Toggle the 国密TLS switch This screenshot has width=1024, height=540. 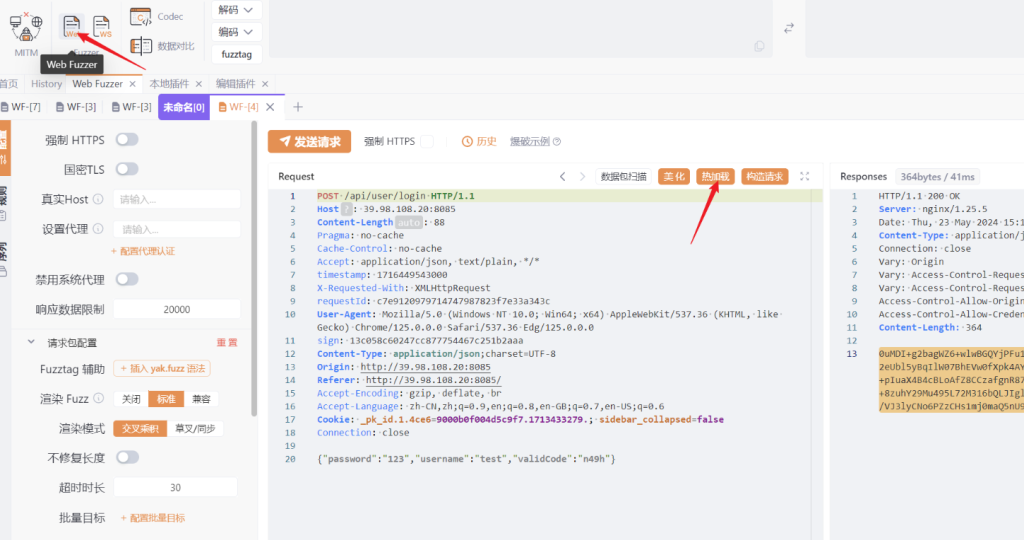(x=127, y=169)
